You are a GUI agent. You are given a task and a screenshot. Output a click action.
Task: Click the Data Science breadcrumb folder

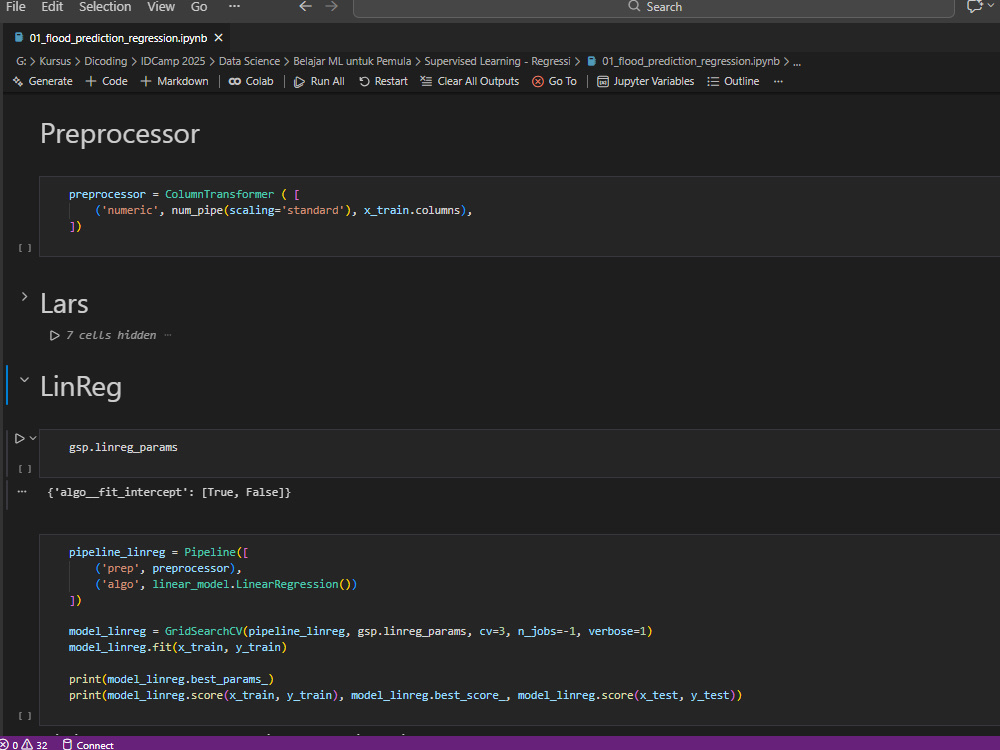pyautogui.click(x=249, y=61)
